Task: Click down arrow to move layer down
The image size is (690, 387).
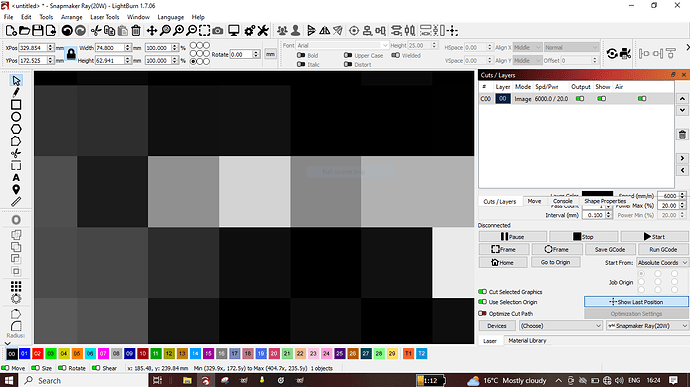Action: tap(682, 110)
